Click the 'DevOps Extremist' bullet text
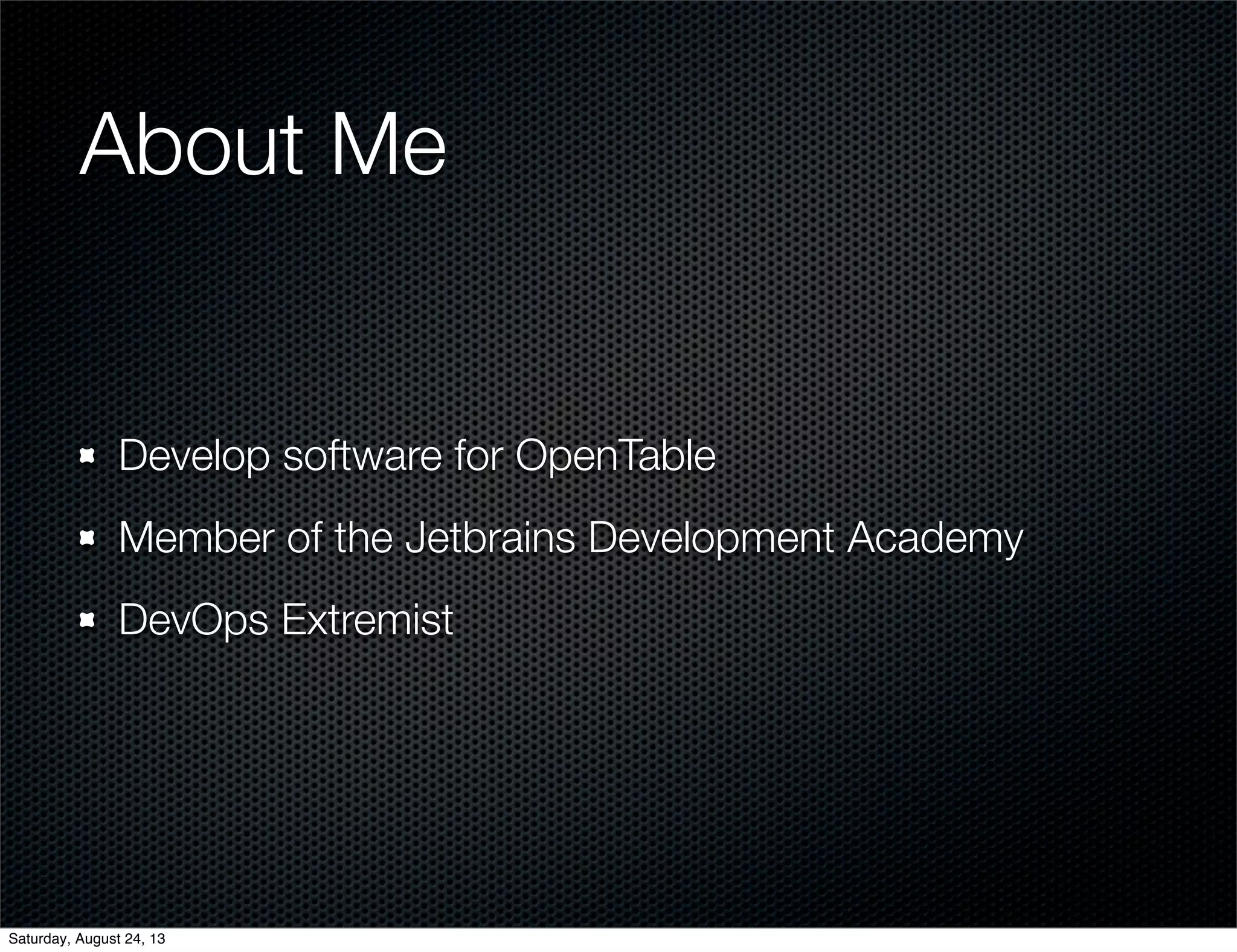This screenshot has height=952, width=1237. click(x=286, y=620)
